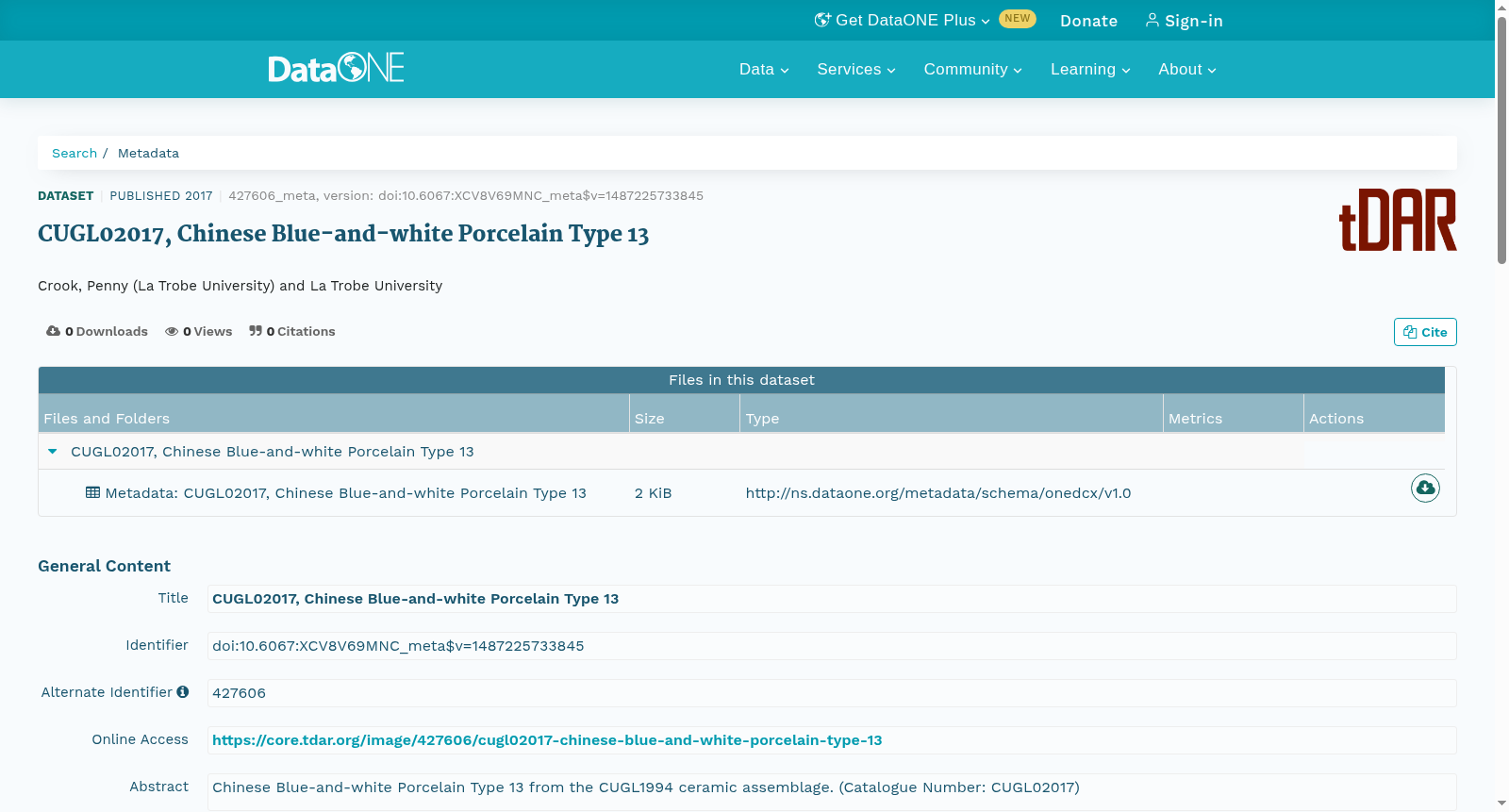The image size is (1509, 812).
Task: Click the download cloud icon for Metadata file
Action: pyautogui.click(x=1425, y=488)
